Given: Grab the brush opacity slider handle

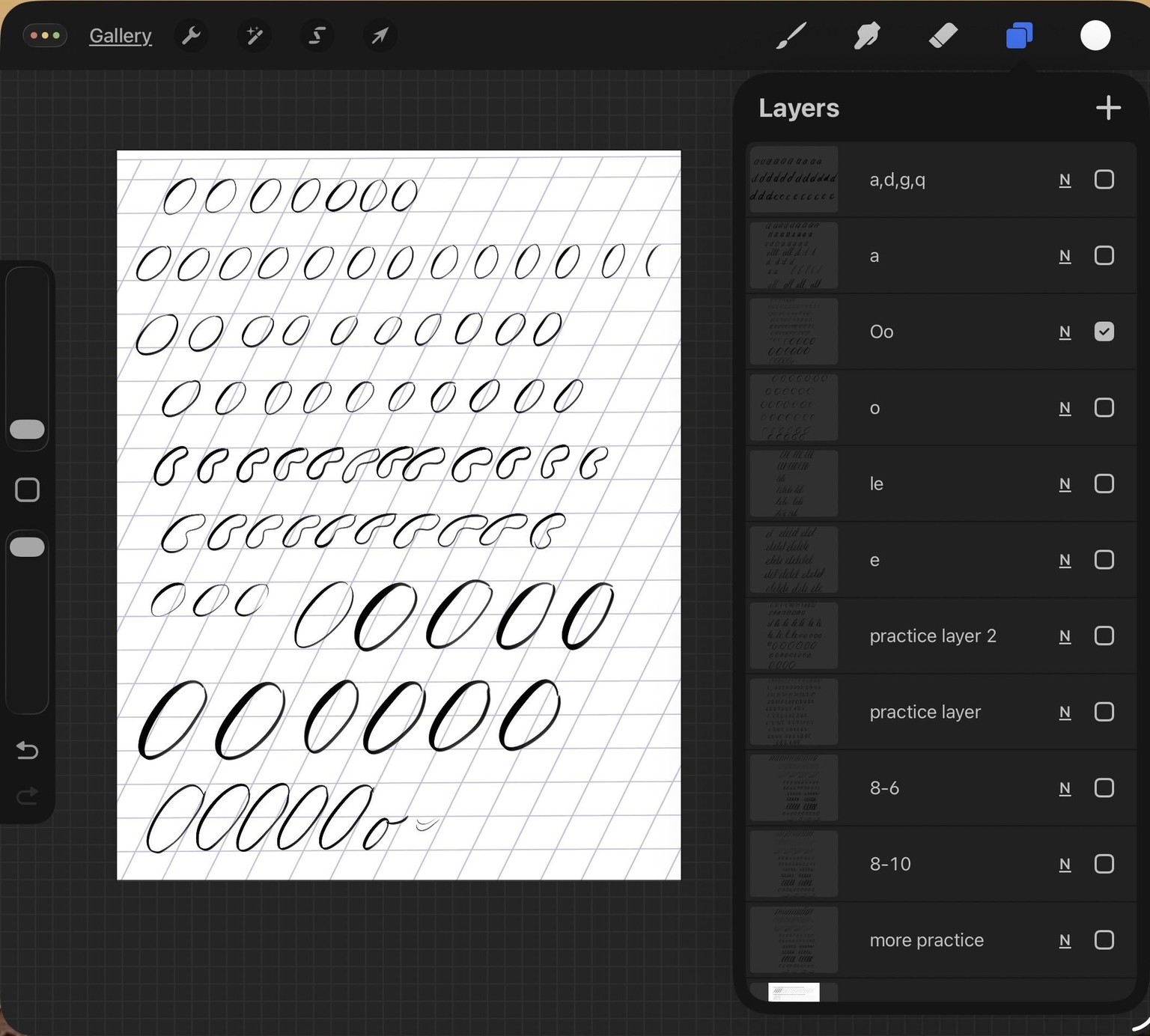Looking at the screenshot, I should [27, 547].
